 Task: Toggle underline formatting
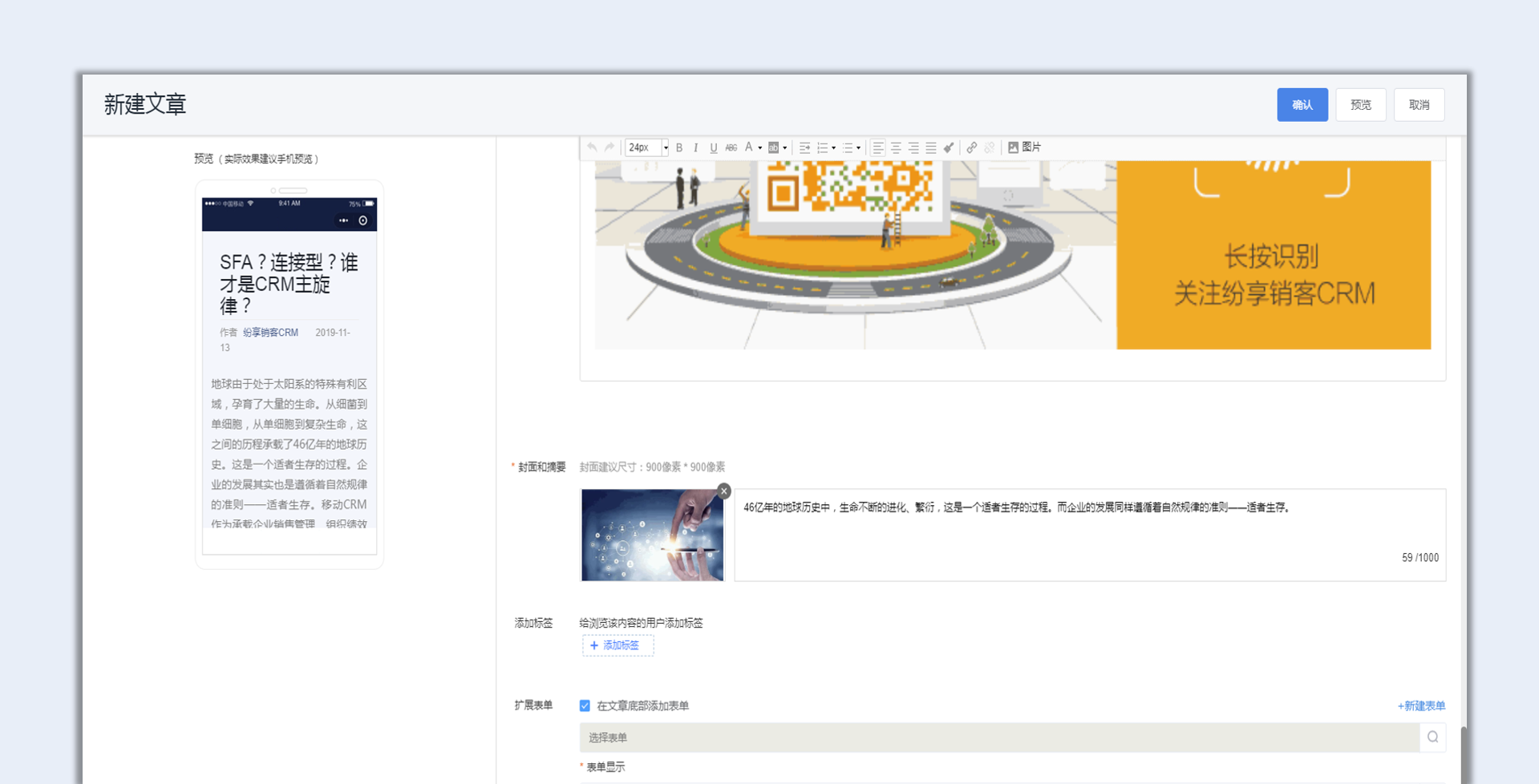713,148
